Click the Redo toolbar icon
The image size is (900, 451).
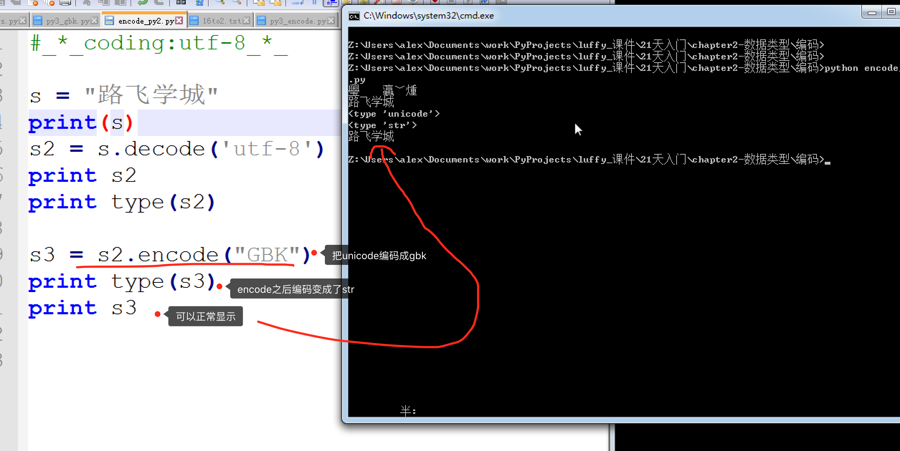click(159, 3)
